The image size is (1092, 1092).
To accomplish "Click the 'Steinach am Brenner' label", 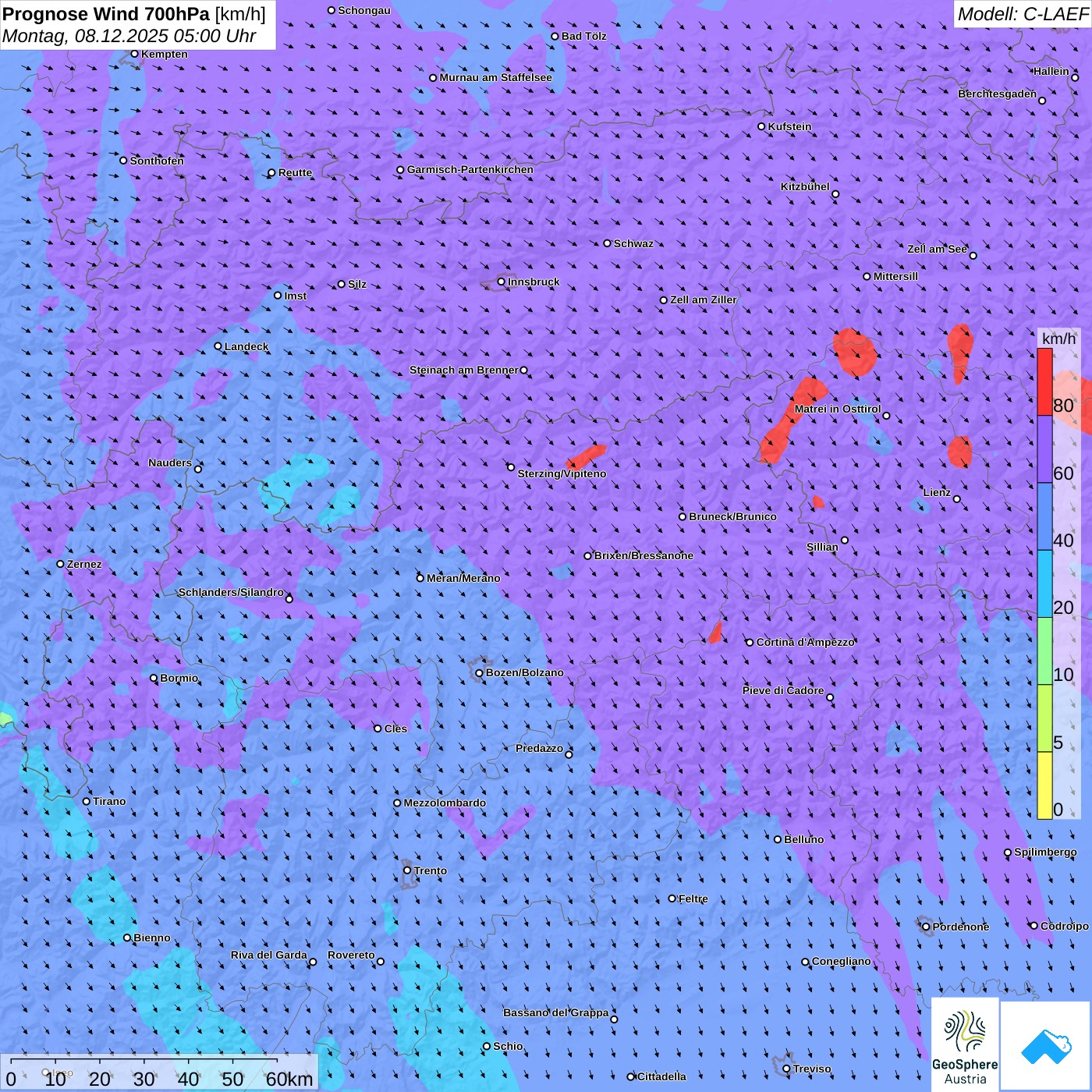I will point(463,370).
